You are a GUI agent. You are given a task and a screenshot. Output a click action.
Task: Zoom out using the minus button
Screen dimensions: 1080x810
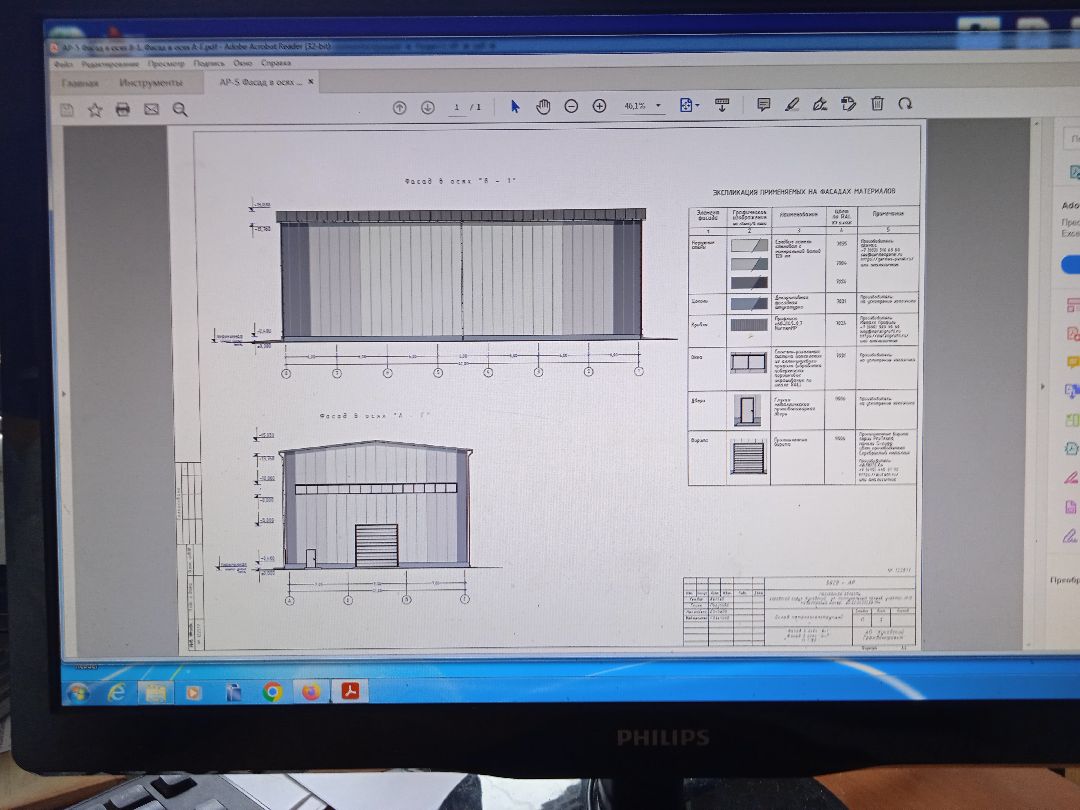pos(571,106)
